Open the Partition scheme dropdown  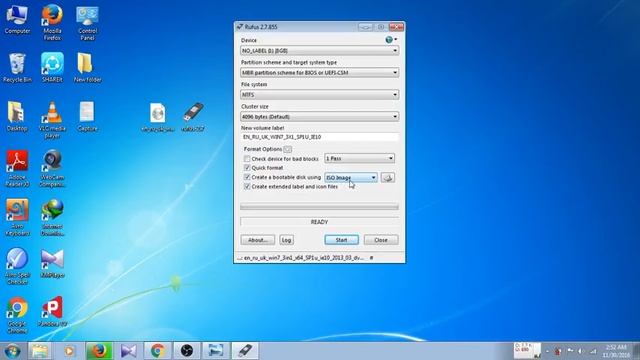pyautogui.click(x=320, y=73)
